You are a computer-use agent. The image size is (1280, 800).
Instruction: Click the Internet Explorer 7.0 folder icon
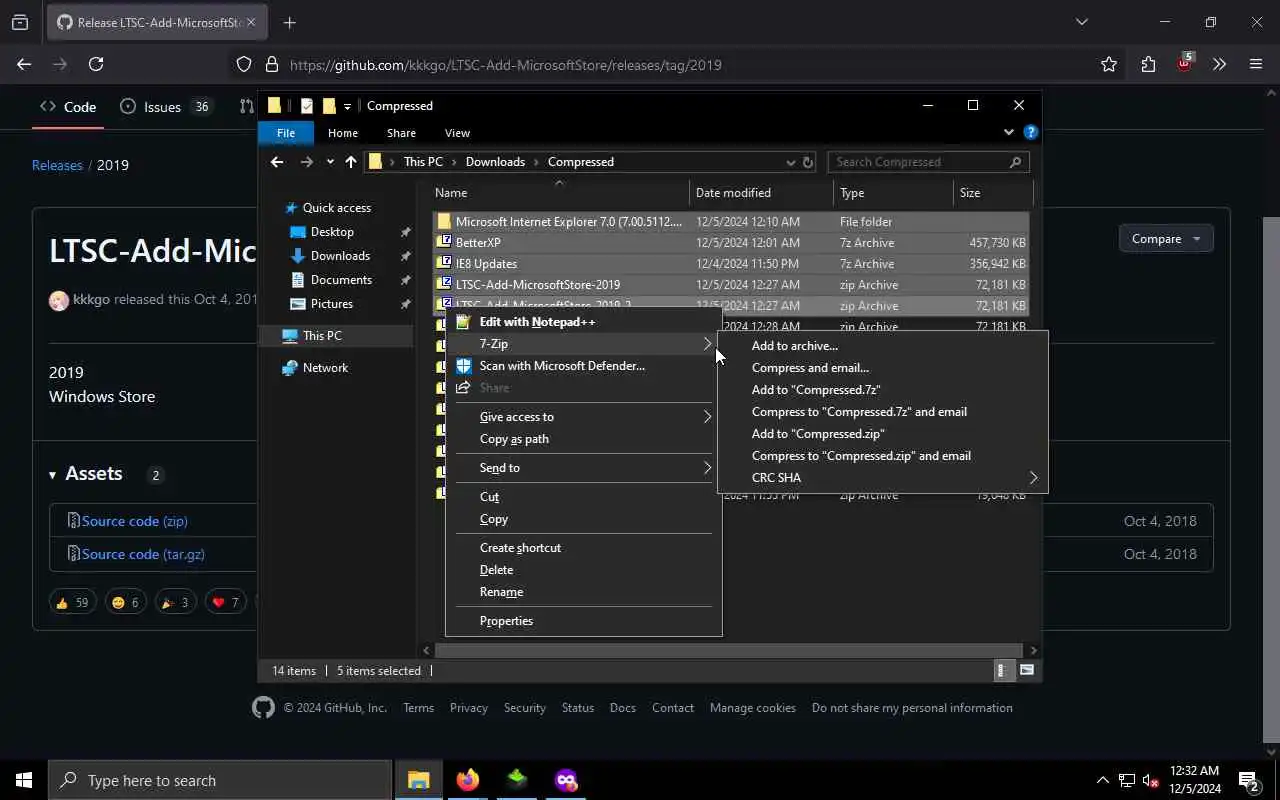(444, 222)
